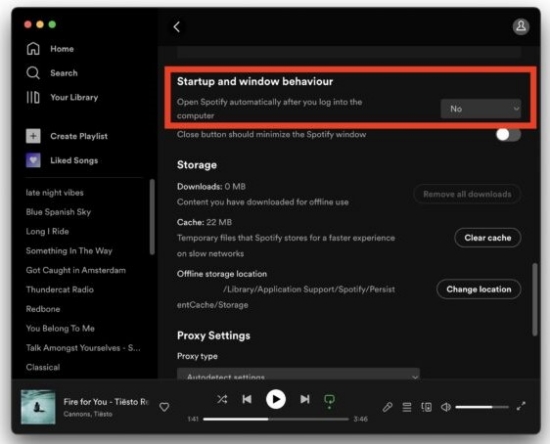Click the Change location button
The height and width of the screenshot is (444, 550).
click(x=478, y=289)
